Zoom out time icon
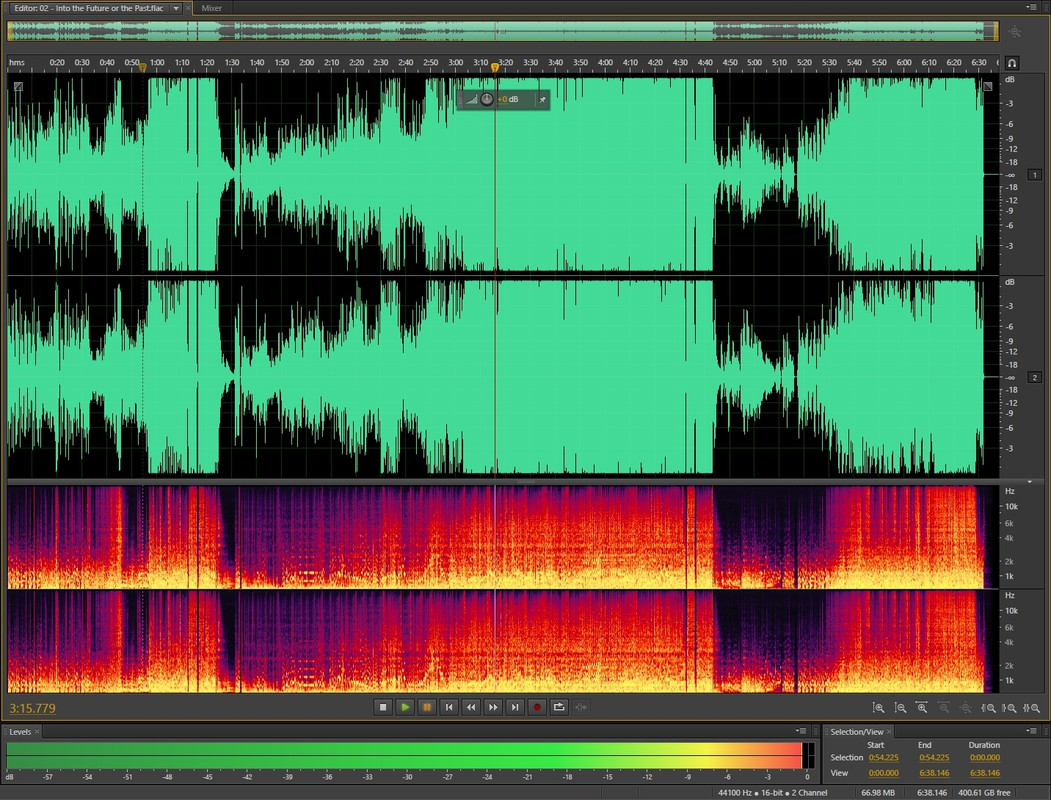 click(x=944, y=708)
